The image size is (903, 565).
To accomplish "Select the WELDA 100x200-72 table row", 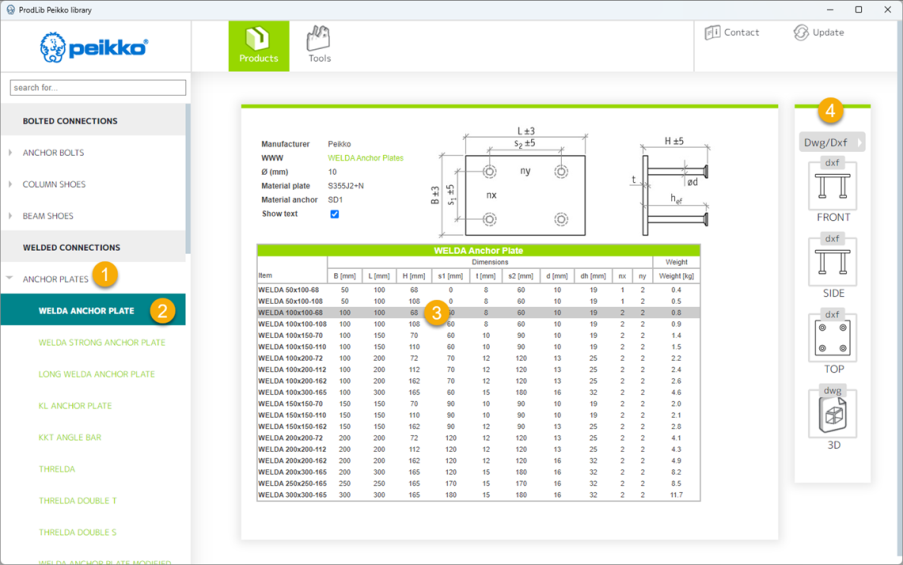I will tap(290, 358).
